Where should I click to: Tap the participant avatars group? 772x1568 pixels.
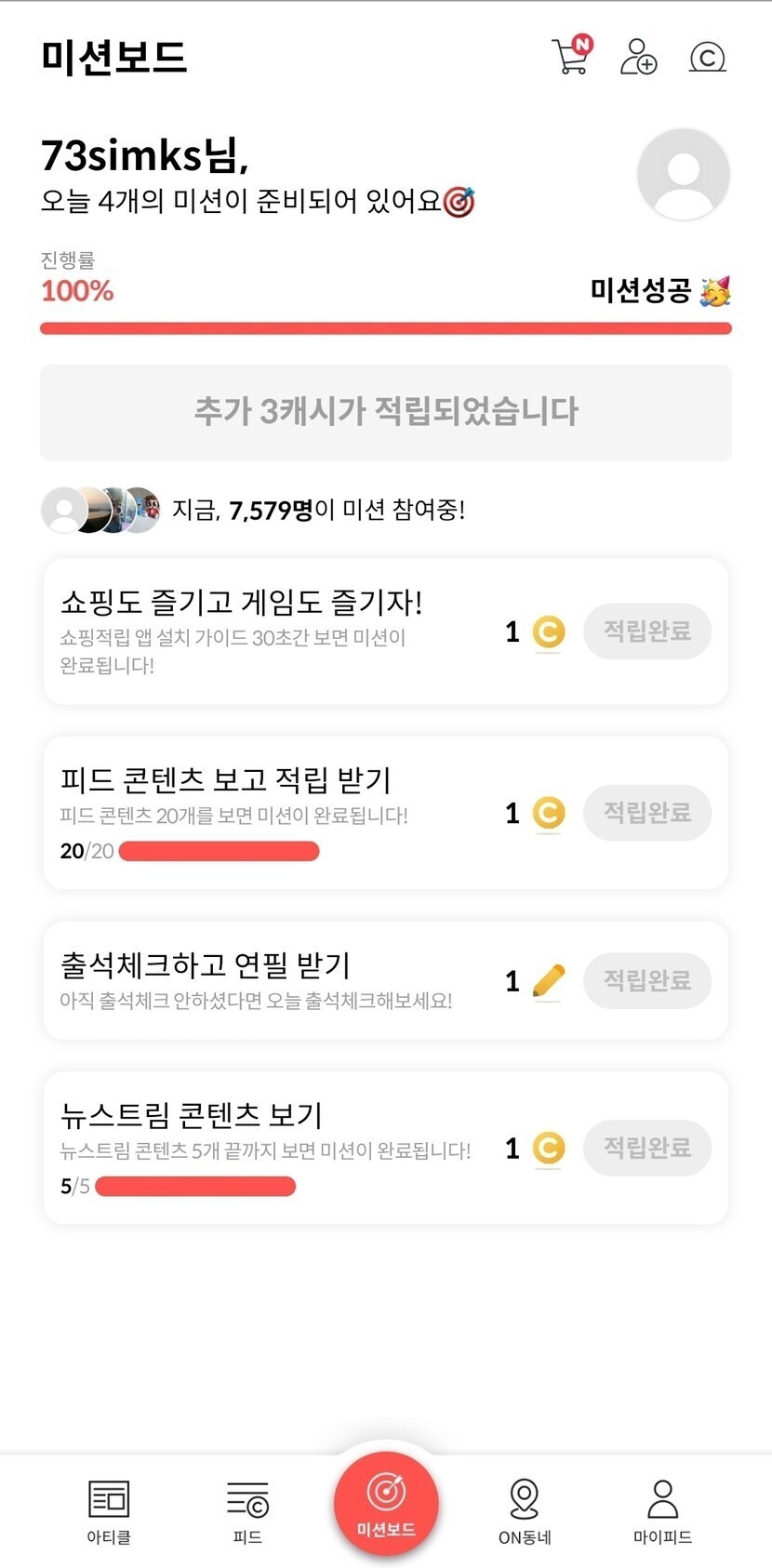[100, 510]
